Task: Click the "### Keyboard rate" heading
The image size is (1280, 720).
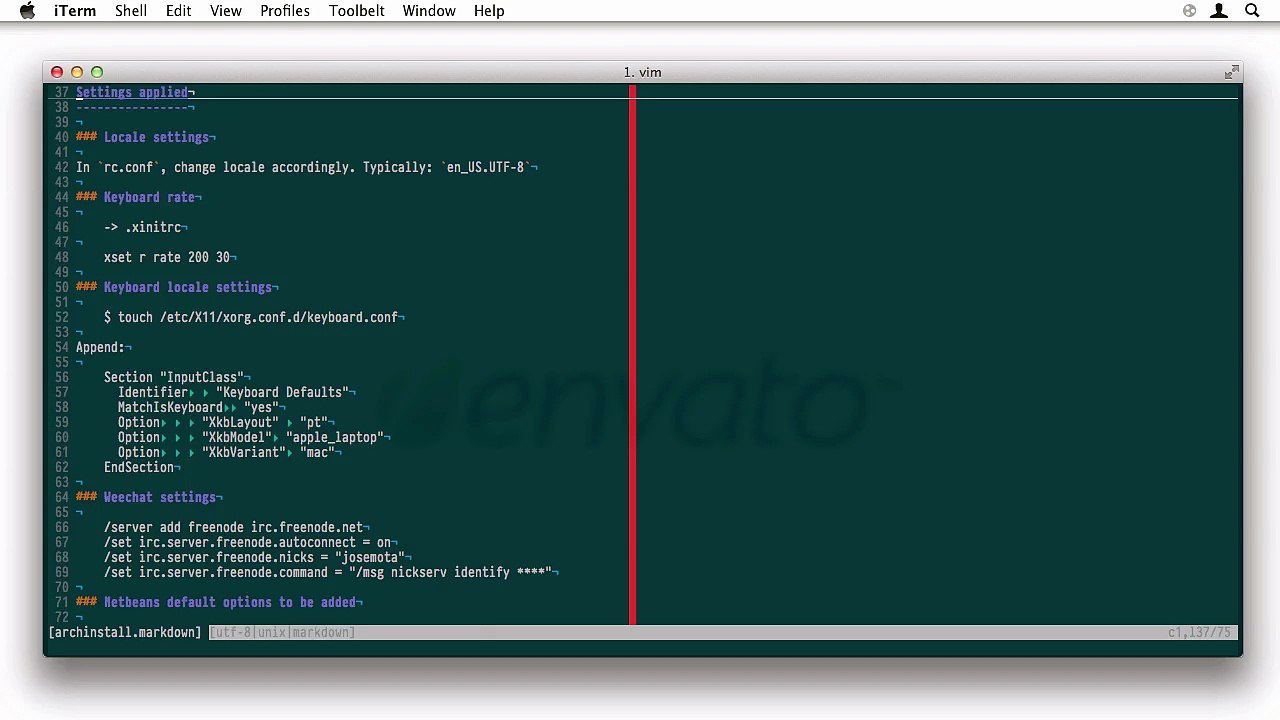Action: [x=136, y=197]
